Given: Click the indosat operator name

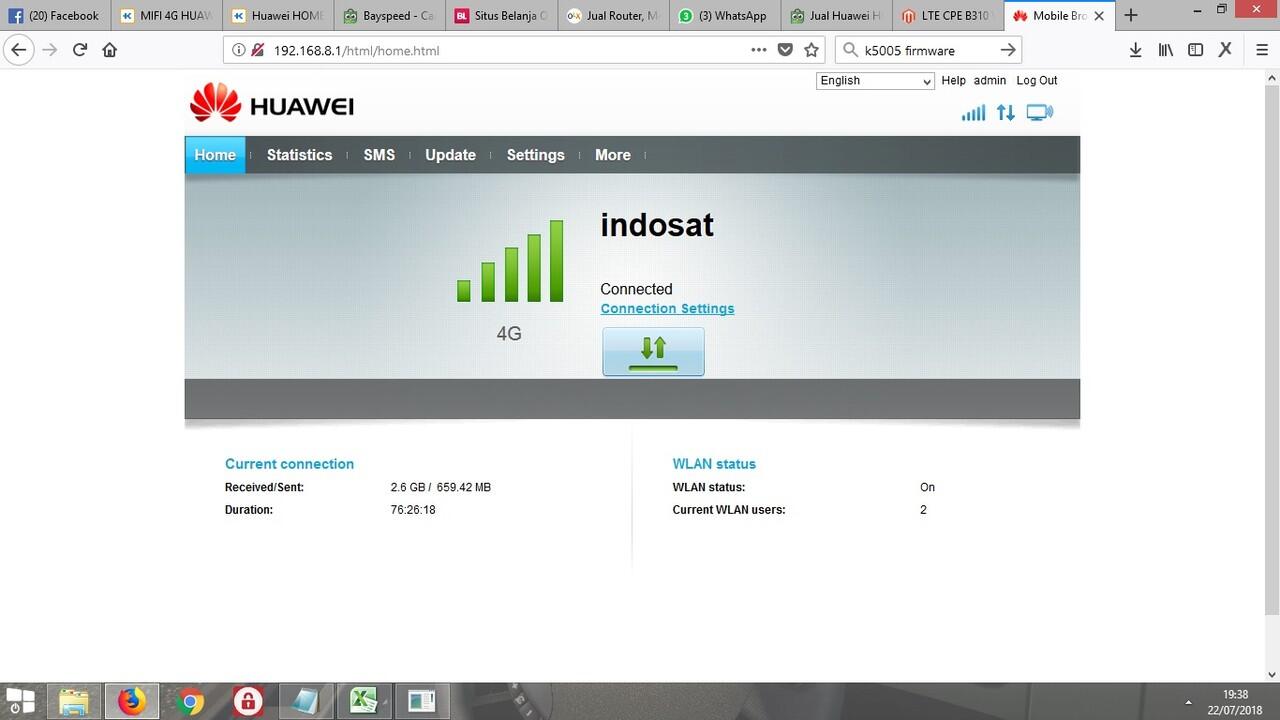Looking at the screenshot, I should (657, 225).
